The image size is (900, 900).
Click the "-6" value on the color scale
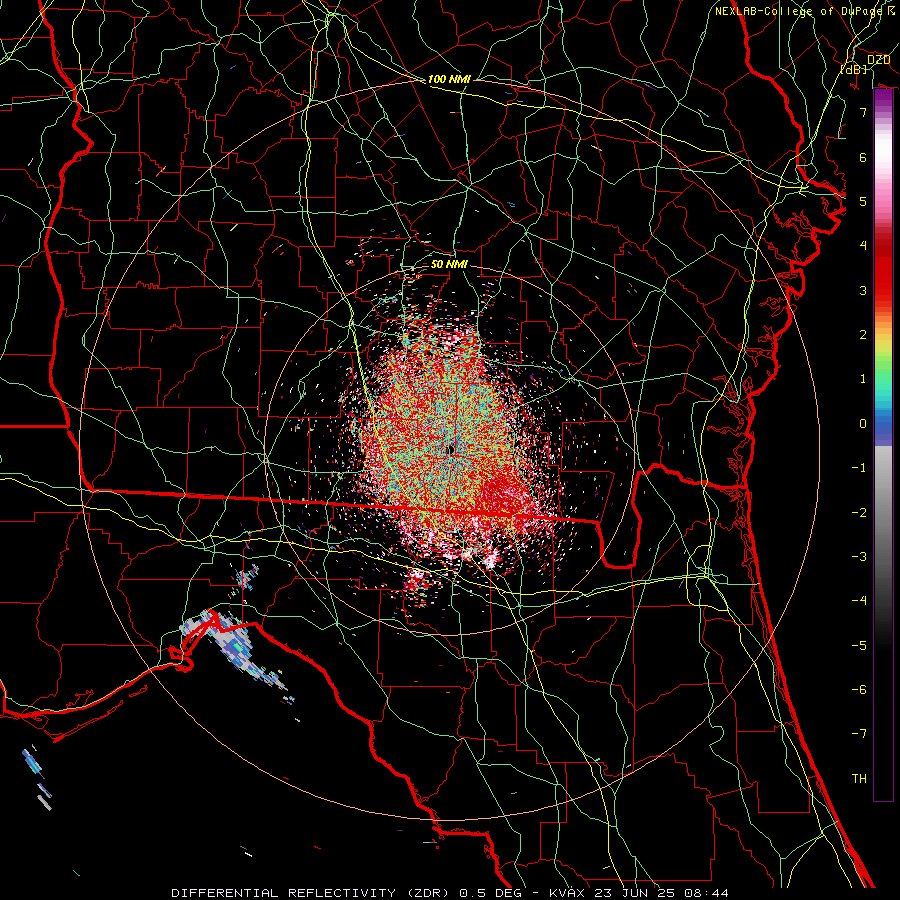coord(859,690)
